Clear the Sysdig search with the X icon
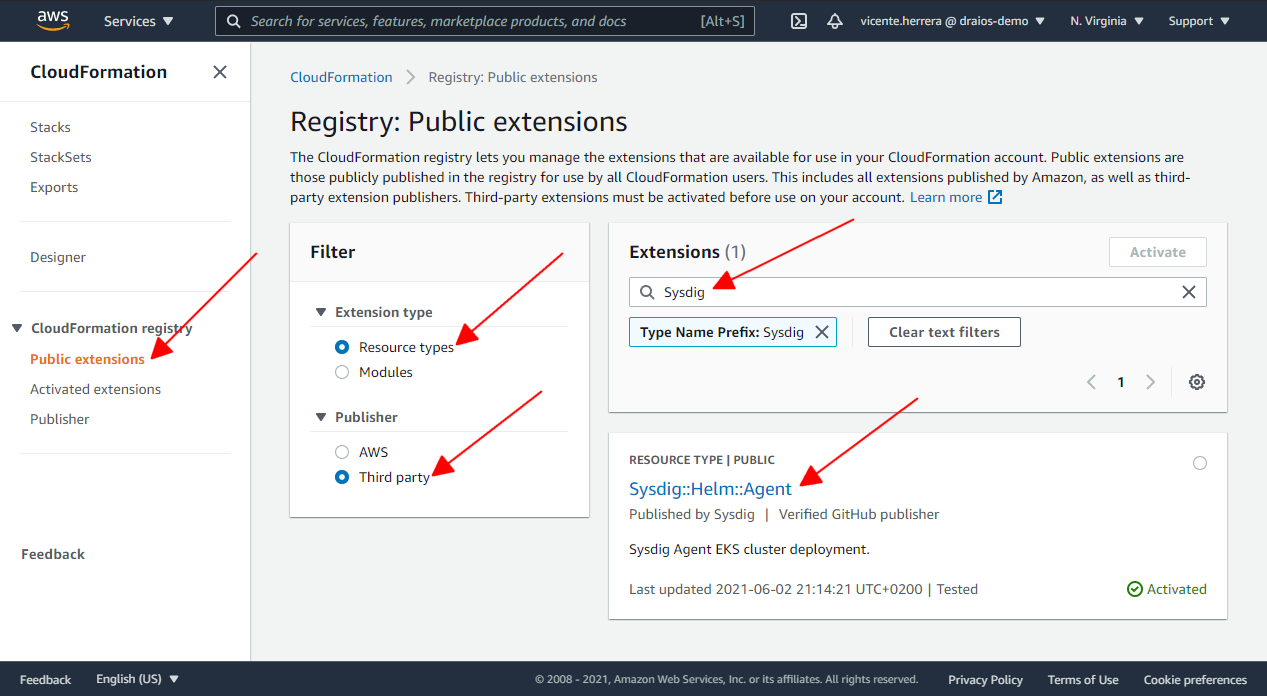Screen dimensions: 1267x696 (x=1188, y=292)
